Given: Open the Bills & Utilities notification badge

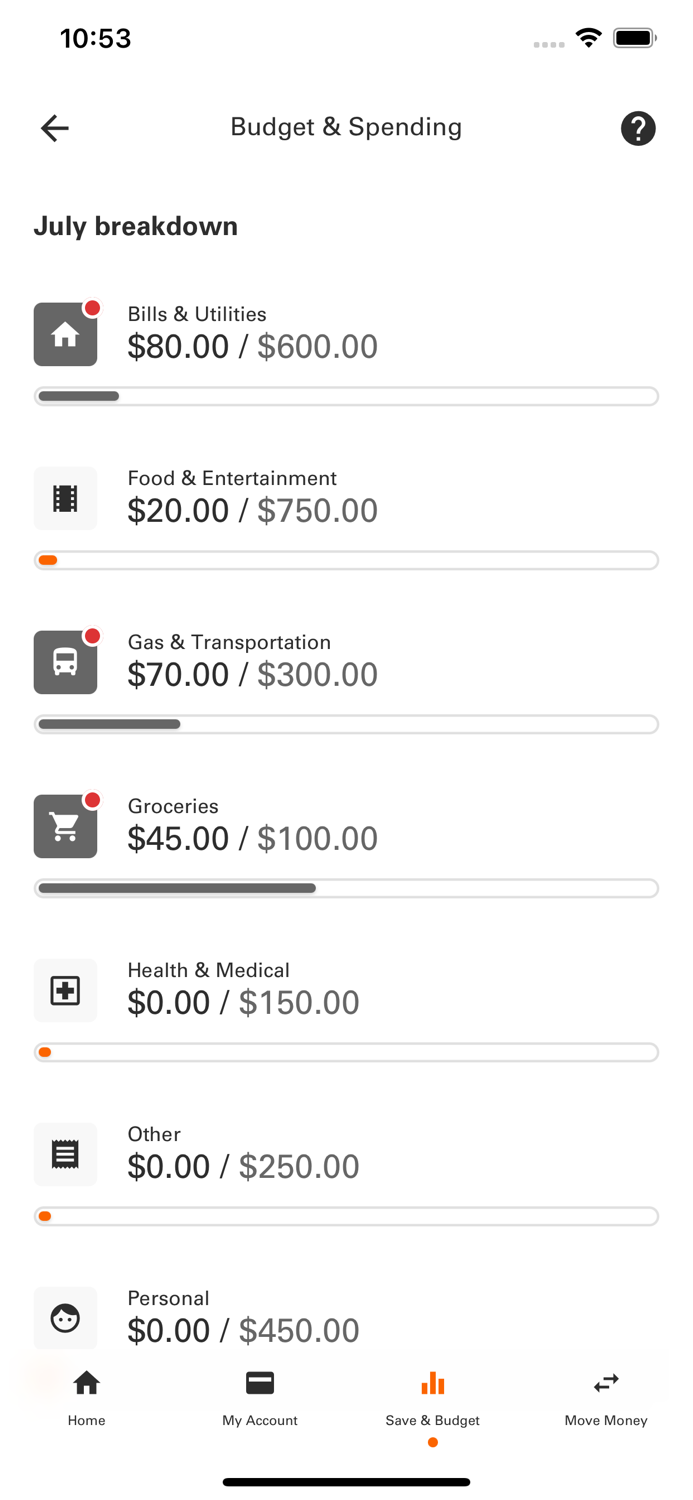Looking at the screenshot, I should click(x=93, y=308).
